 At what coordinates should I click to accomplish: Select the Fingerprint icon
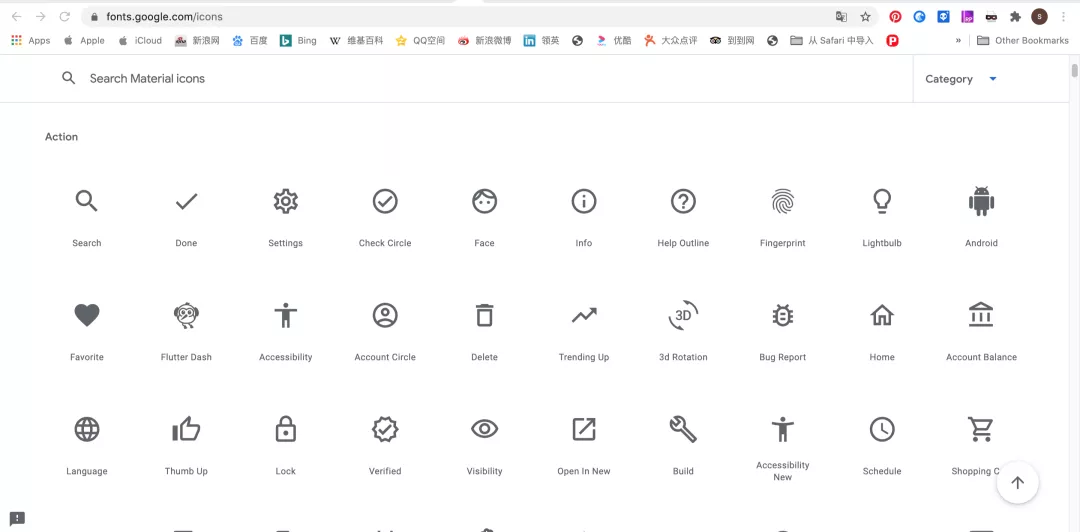(782, 202)
